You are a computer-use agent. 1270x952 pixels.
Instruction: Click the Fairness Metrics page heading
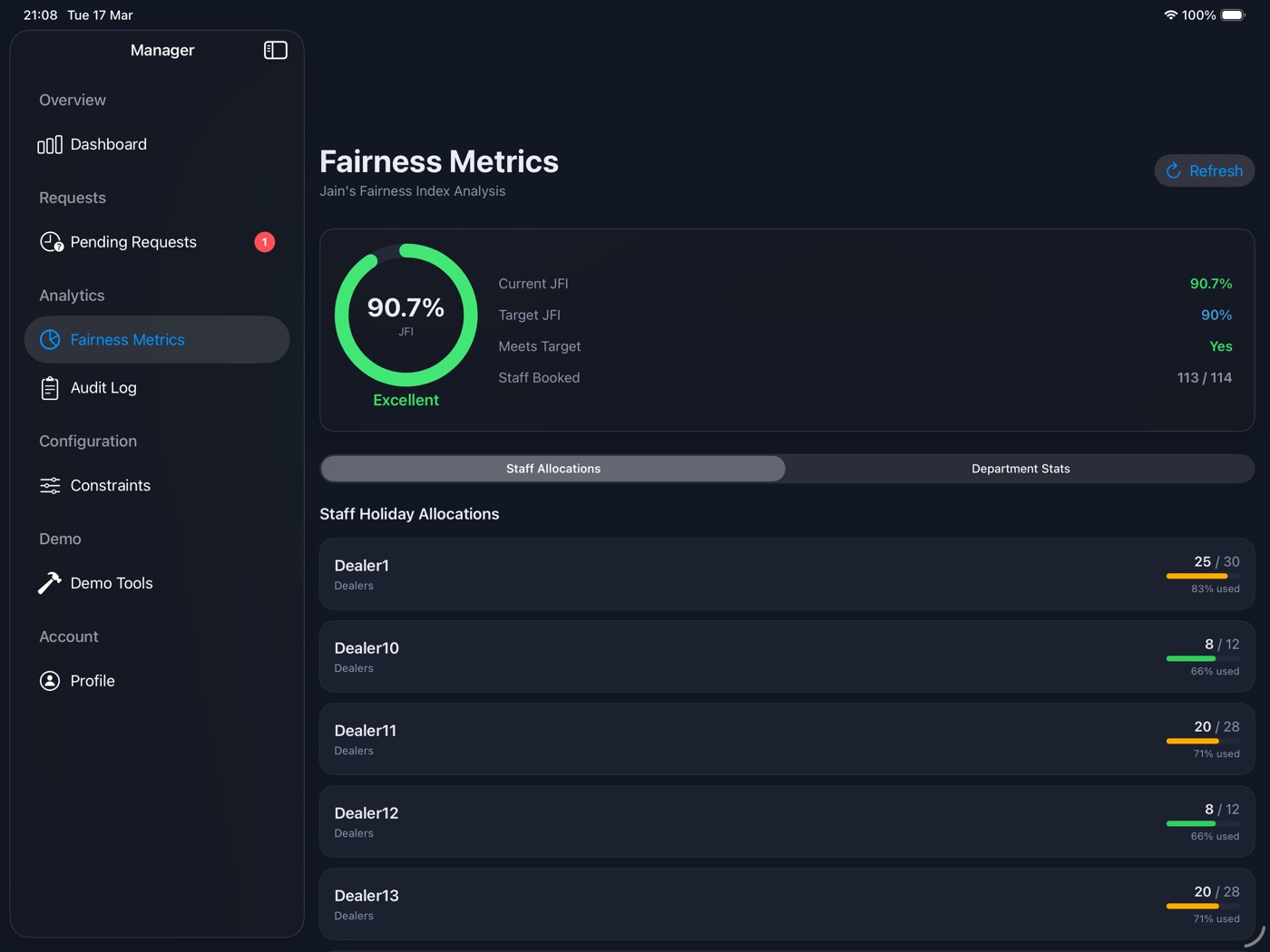tap(439, 161)
